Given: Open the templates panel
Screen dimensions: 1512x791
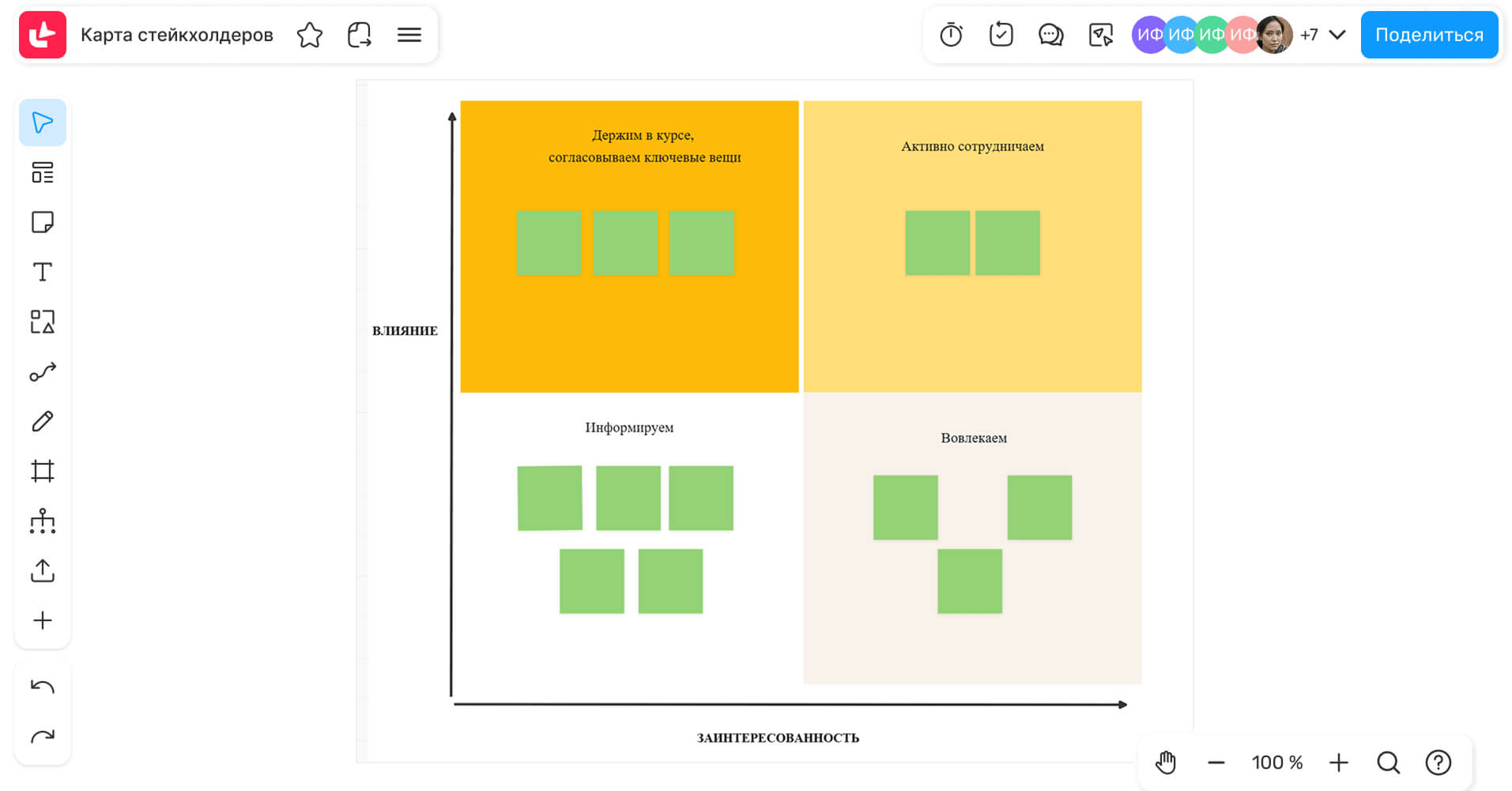Looking at the screenshot, I should coord(42,172).
